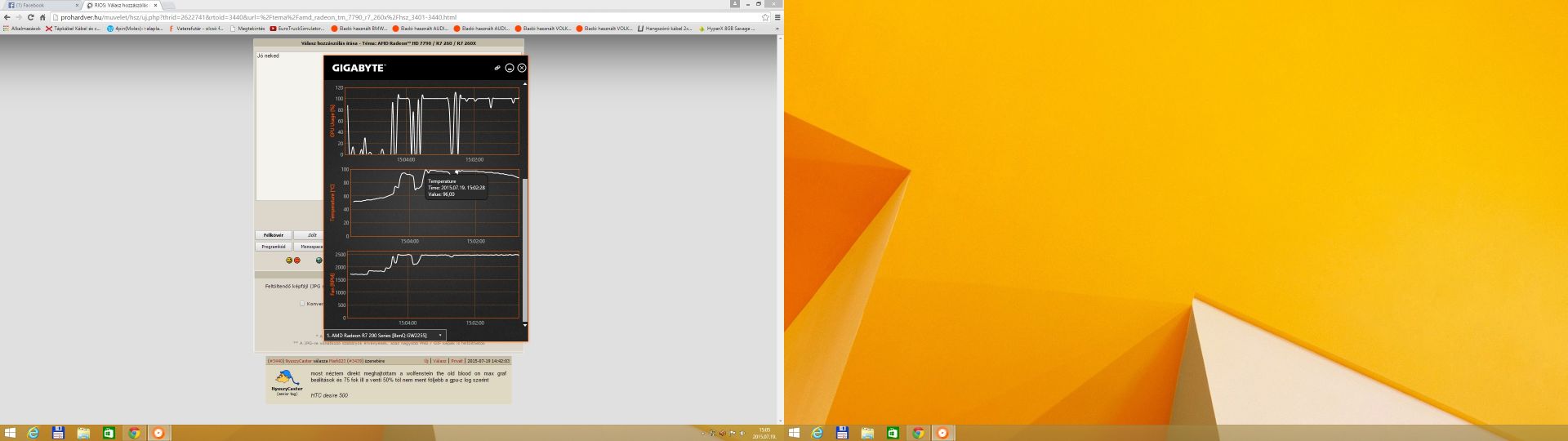Open the EuroTruckSimulator bookmark
Viewport: 1568px width, 441px height.
coord(297,29)
